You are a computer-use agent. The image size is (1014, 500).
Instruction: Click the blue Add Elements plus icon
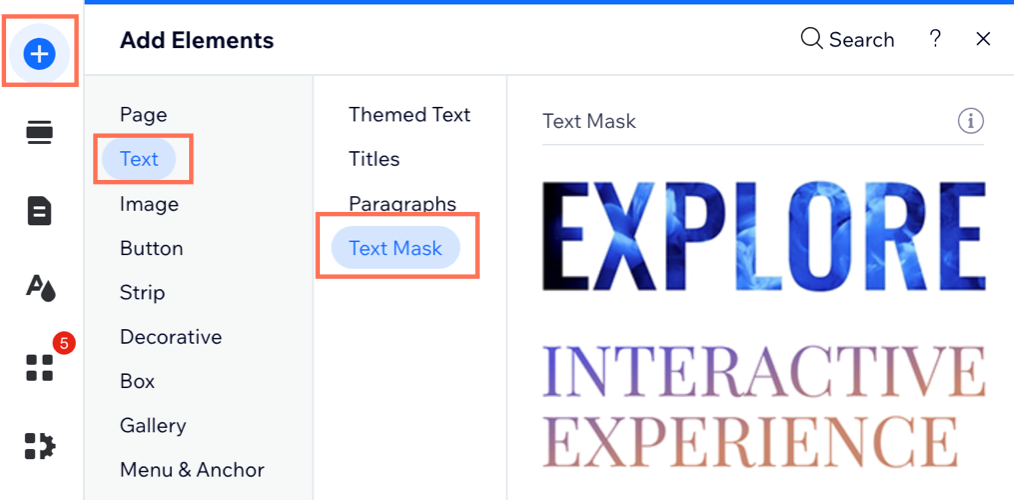pyautogui.click(x=40, y=53)
